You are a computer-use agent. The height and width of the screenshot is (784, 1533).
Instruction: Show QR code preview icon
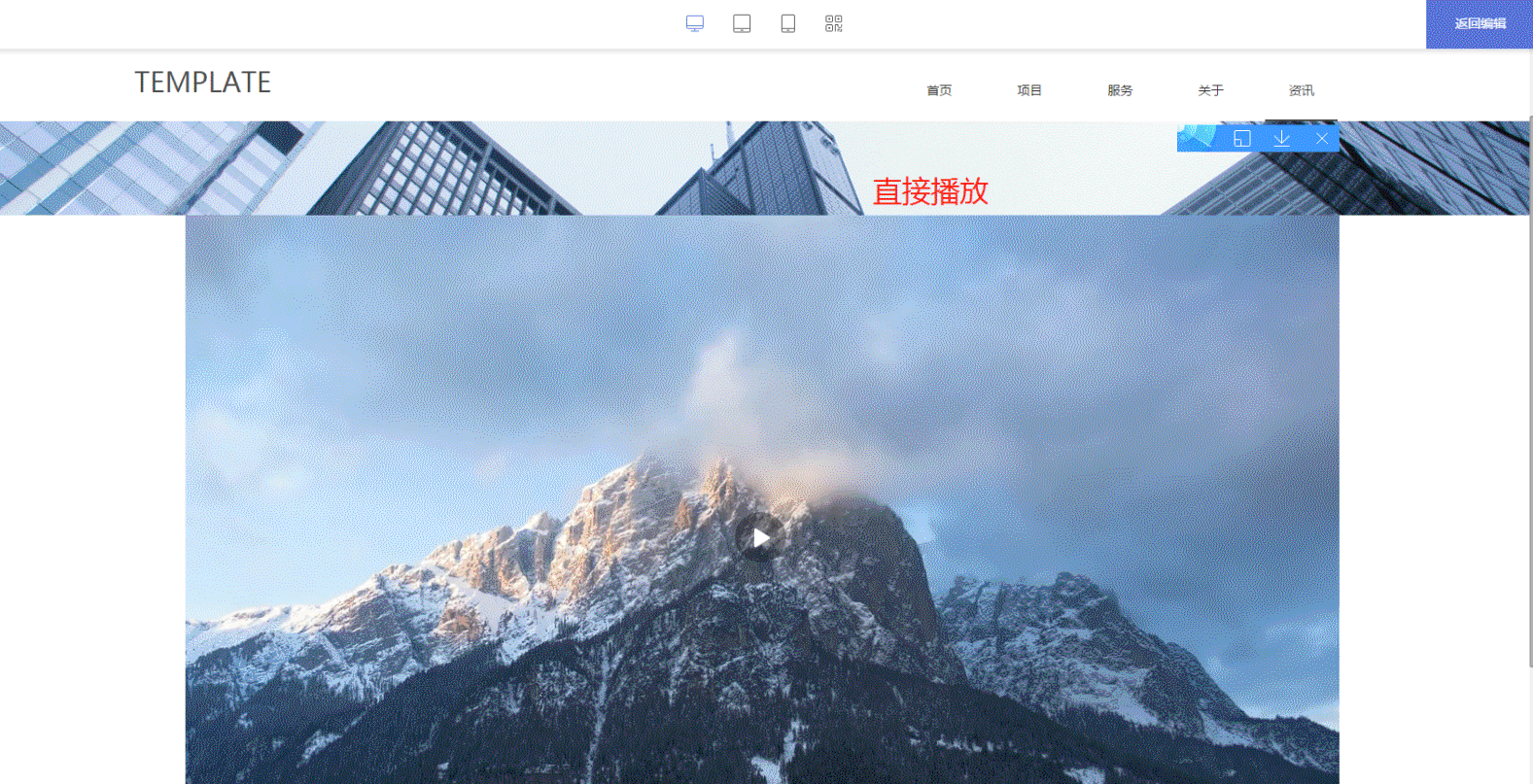pos(834,23)
